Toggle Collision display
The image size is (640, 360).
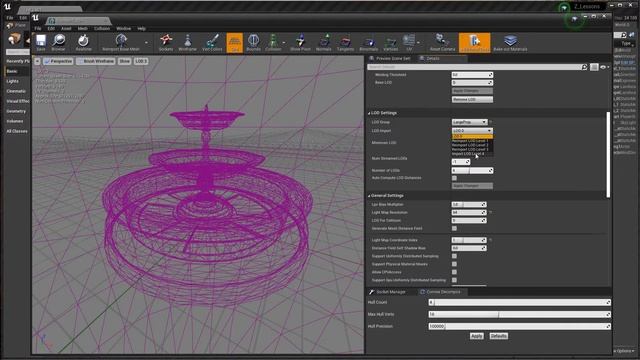tap(273, 42)
